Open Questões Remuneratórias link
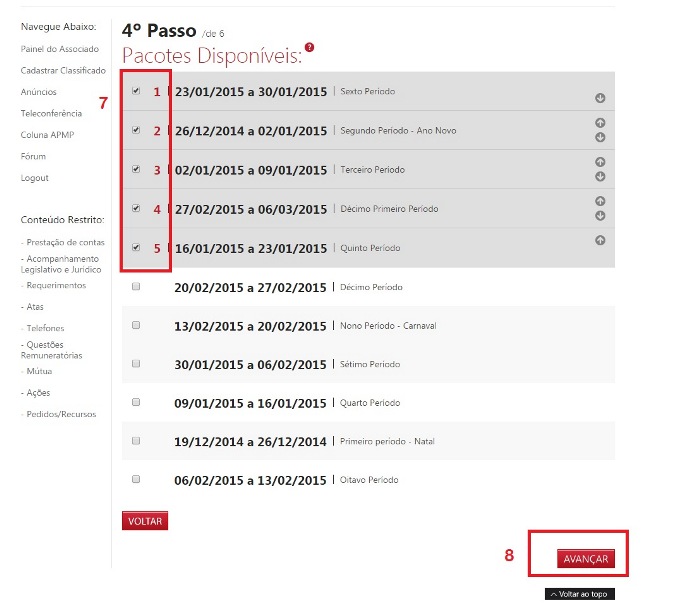Screen dimensions: 700x604 [x=51, y=350]
